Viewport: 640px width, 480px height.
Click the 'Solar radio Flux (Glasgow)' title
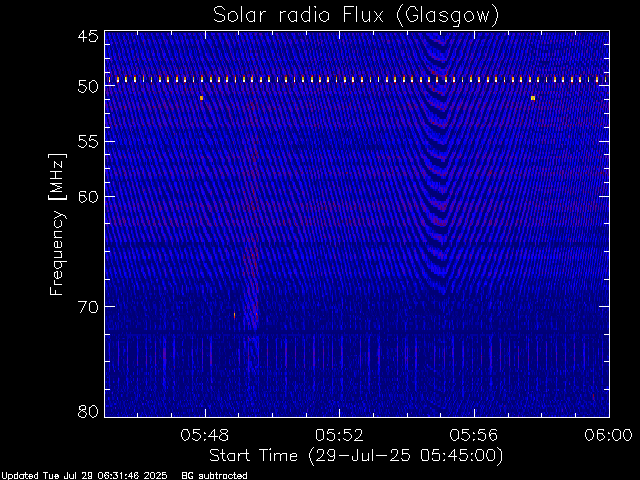click(356, 16)
